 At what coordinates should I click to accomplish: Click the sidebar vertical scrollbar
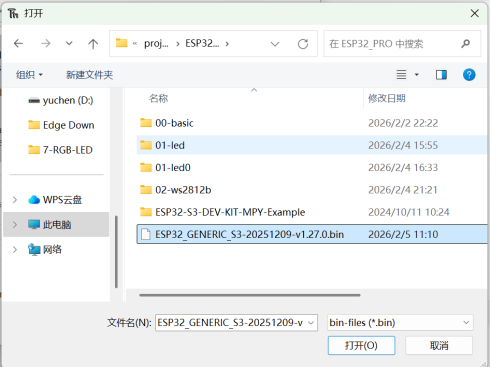(116, 251)
